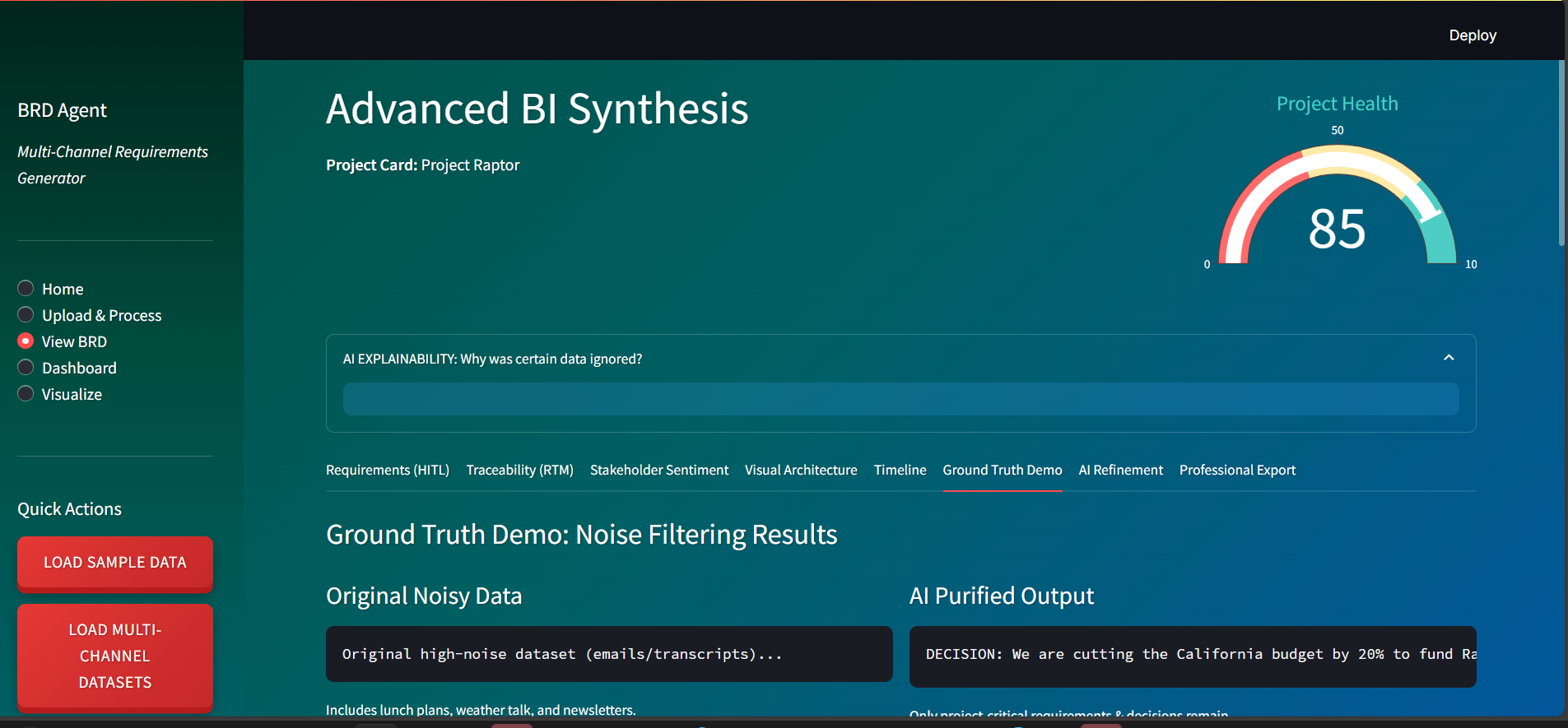Screen dimensions: 1568x728
Task: Switch to the Visual Architecture tab
Action: point(801,470)
